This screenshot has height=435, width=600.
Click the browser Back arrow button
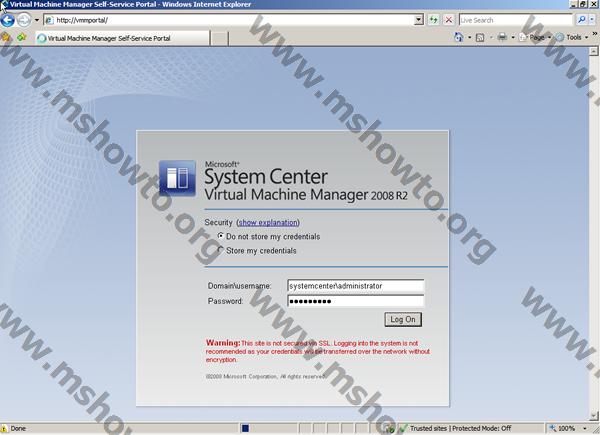(x=7, y=20)
